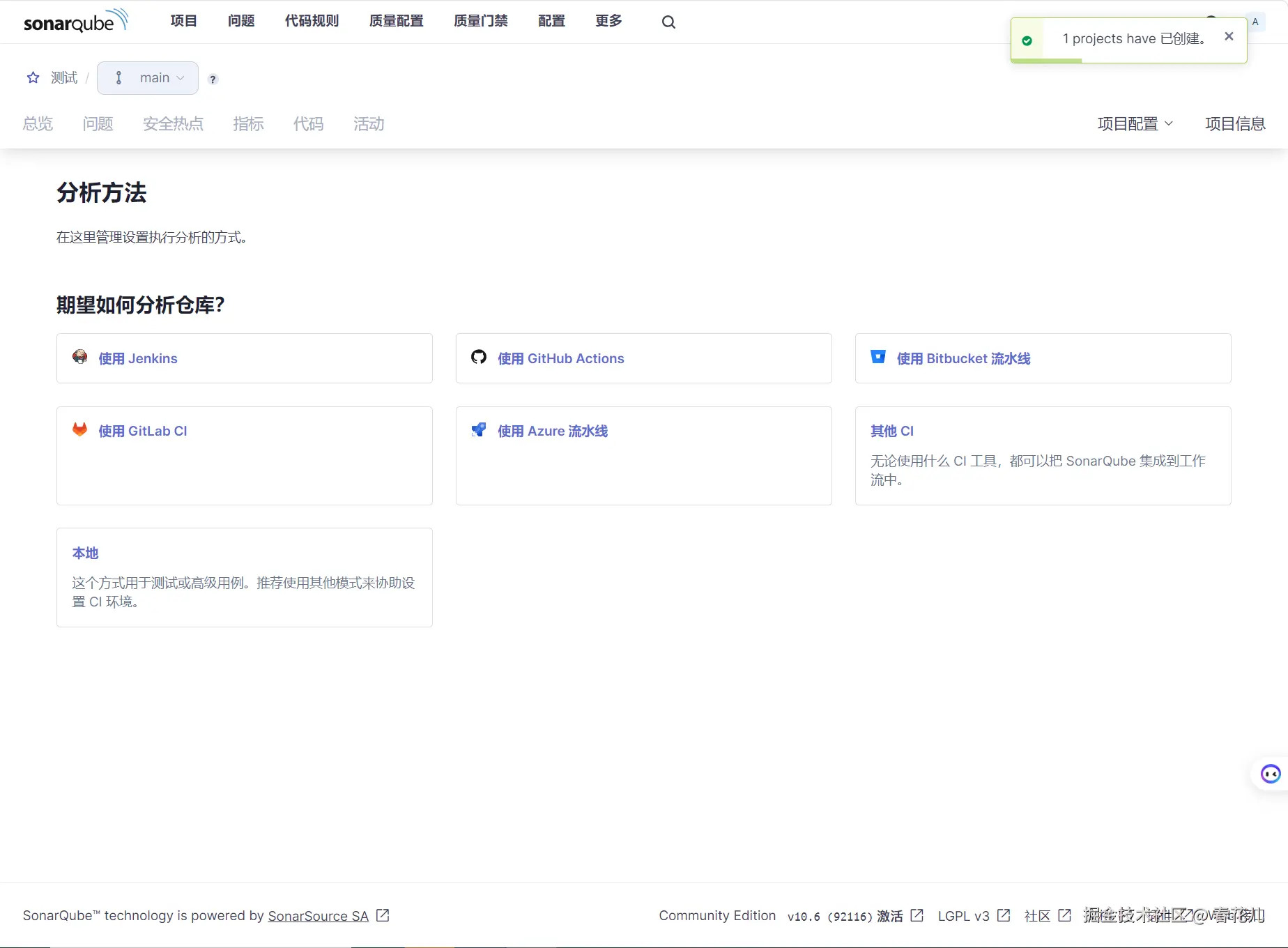Viewport: 1288px width, 948px height.
Task: Select the 其他 CI option
Action: (1043, 456)
